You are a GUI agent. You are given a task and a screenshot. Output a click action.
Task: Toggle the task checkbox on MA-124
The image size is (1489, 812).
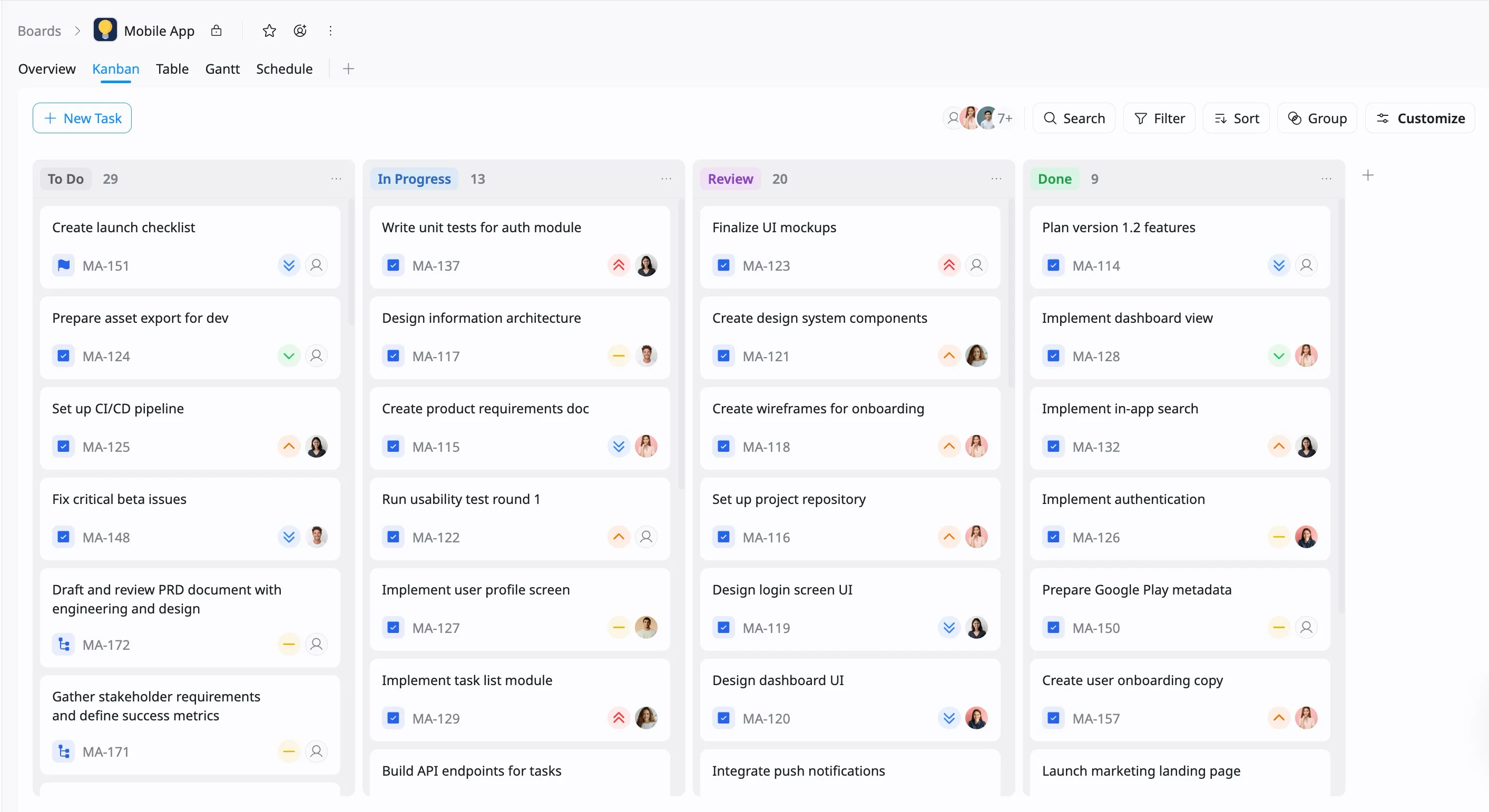click(x=64, y=356)
